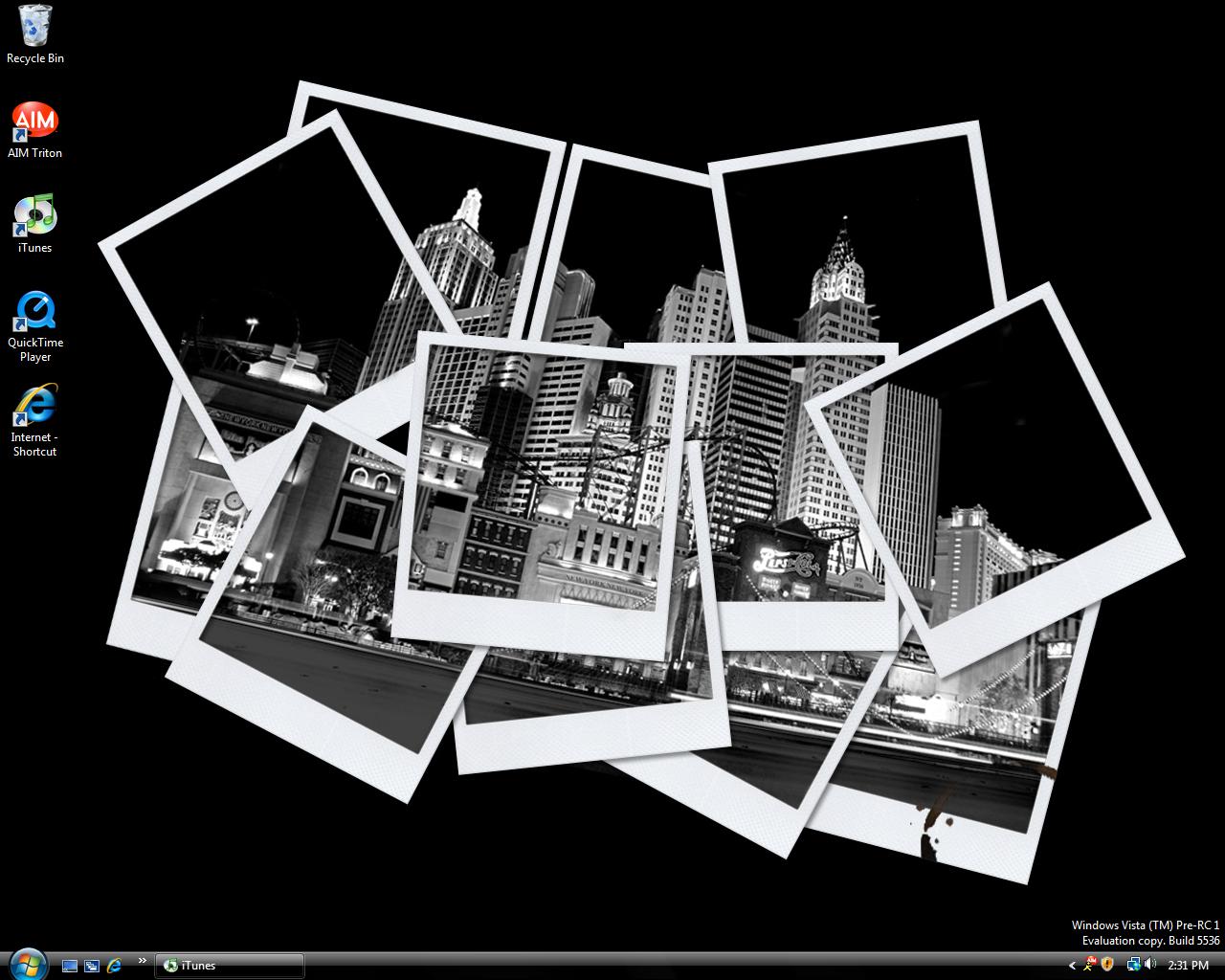Screen dimensions: 1225x980
Task: Select the AIM Triton desktop shortcut
Action: pyautogui.click(x=34, y=122)
